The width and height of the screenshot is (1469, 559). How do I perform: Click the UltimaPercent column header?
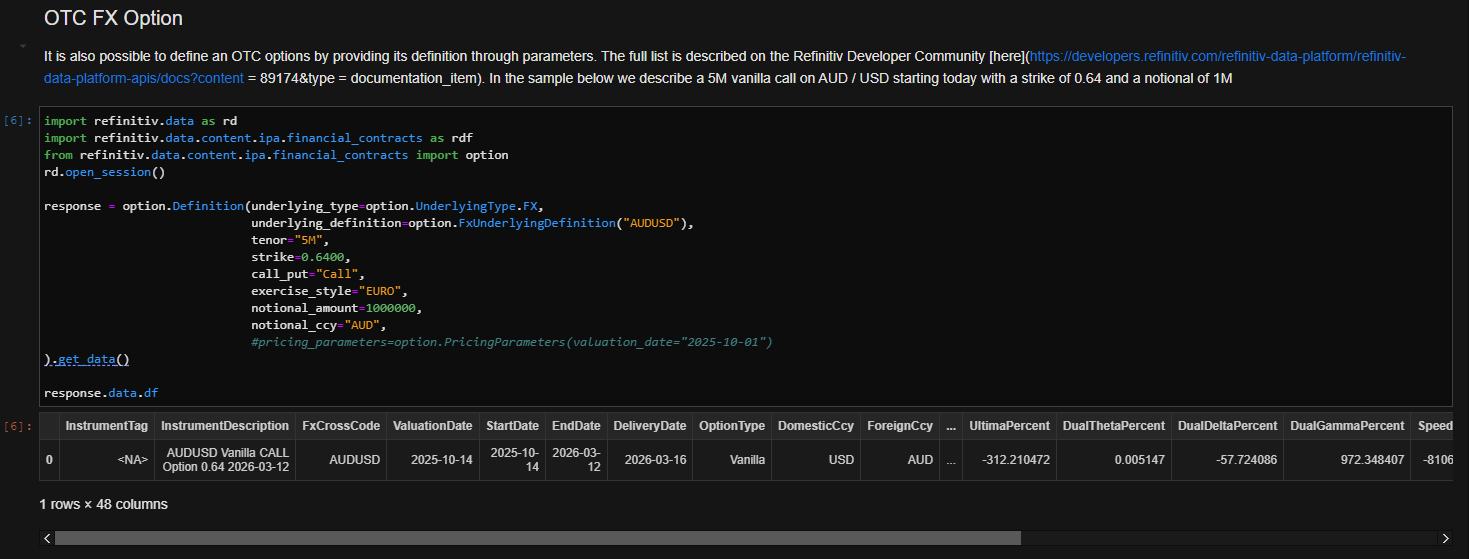click(x=1010, y=426)
